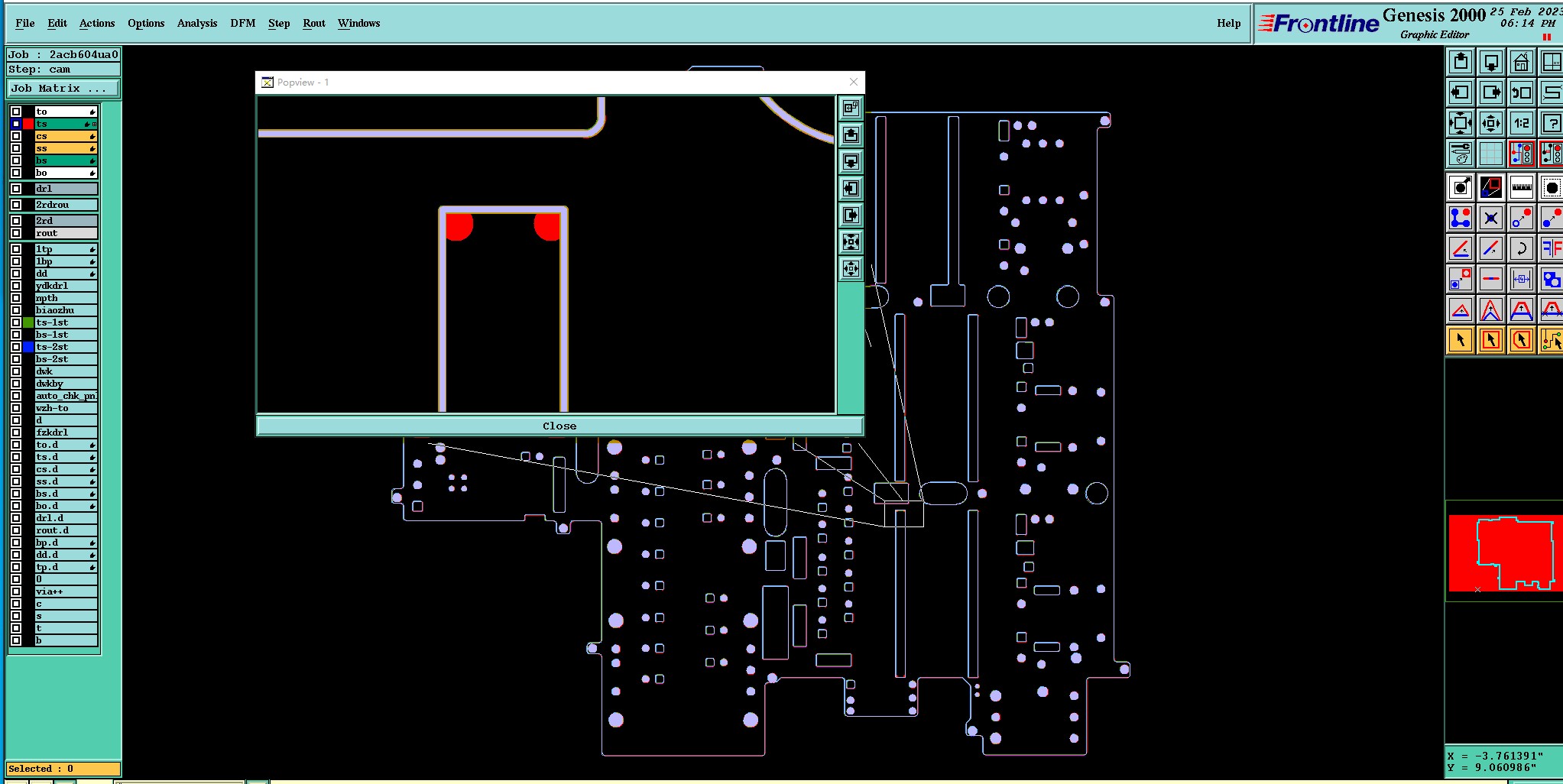1563x784 pixels.
Task: Click the blue color swatch of layer ts-2st
Action: pyautogui.click(x=28, y=347)
